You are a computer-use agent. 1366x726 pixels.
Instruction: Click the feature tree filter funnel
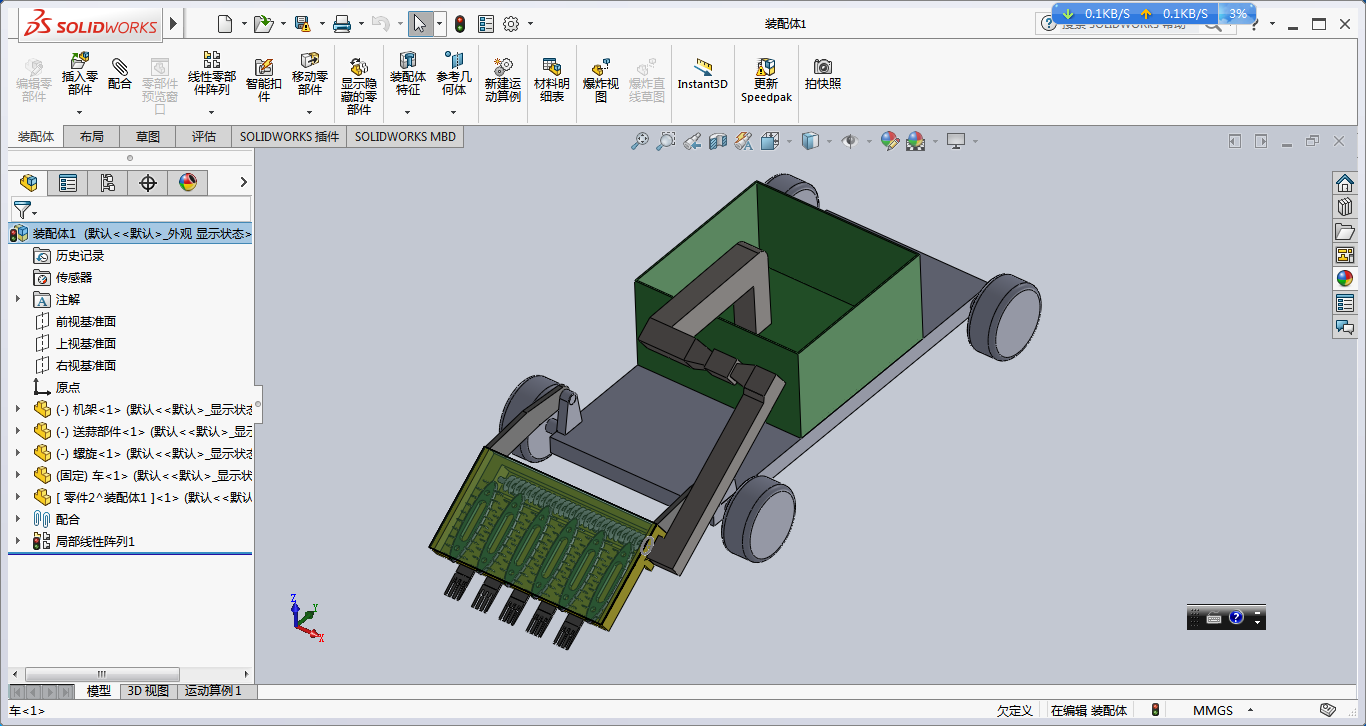24,210
